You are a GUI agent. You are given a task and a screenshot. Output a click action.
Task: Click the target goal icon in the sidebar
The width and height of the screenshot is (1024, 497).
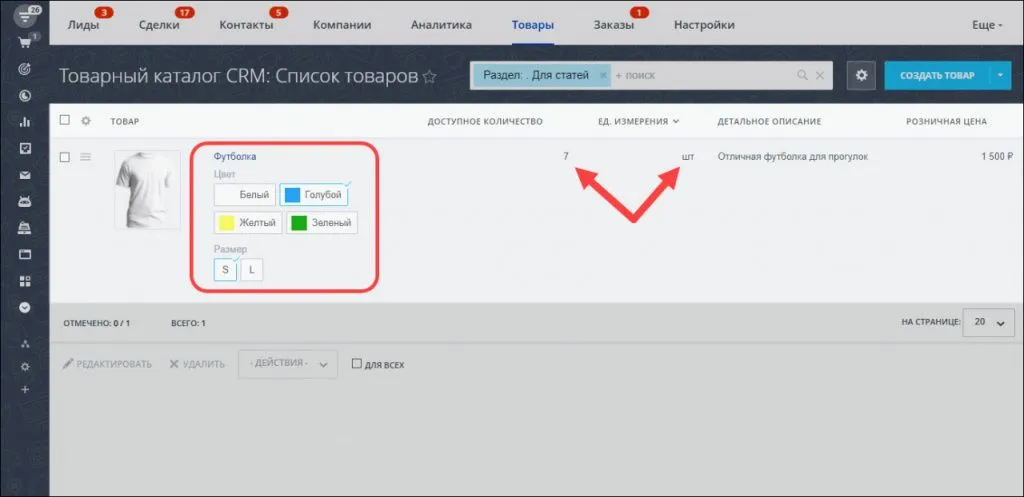(24, 69)
